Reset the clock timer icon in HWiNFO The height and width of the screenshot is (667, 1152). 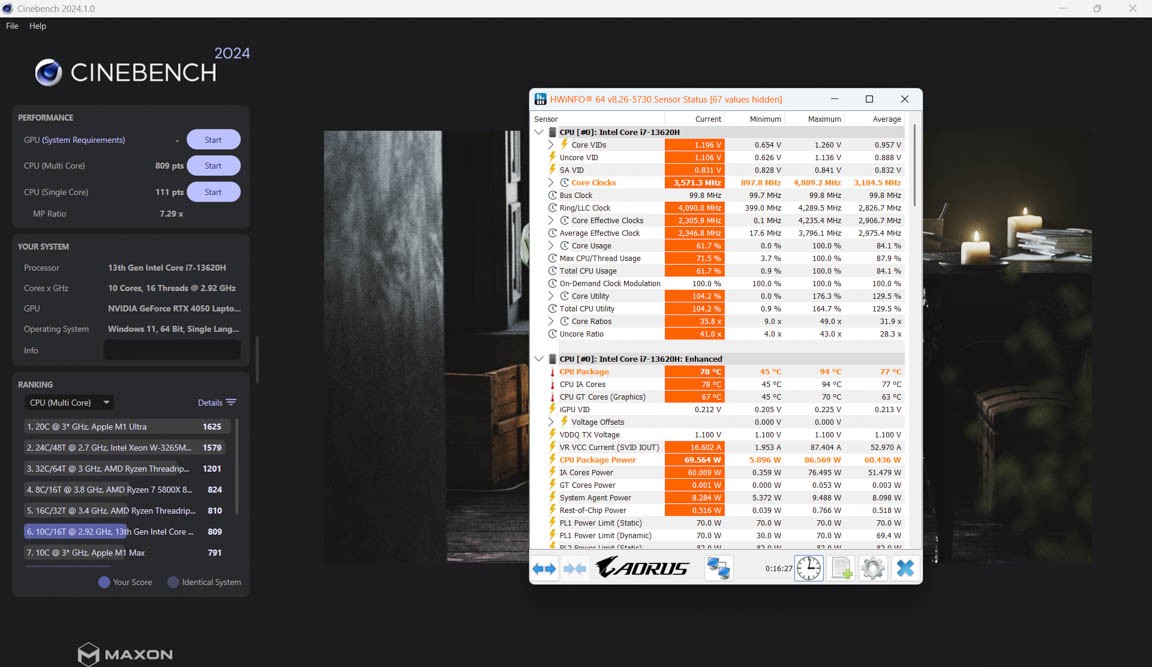(x=809, y=568)
